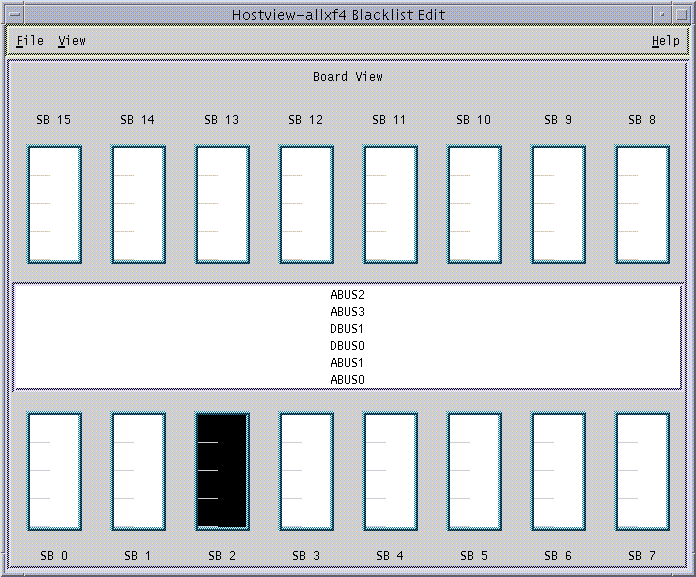Maximize the Blacklist Edit window
The width and height of the screenshot is (696, 577).
[681, 14]
